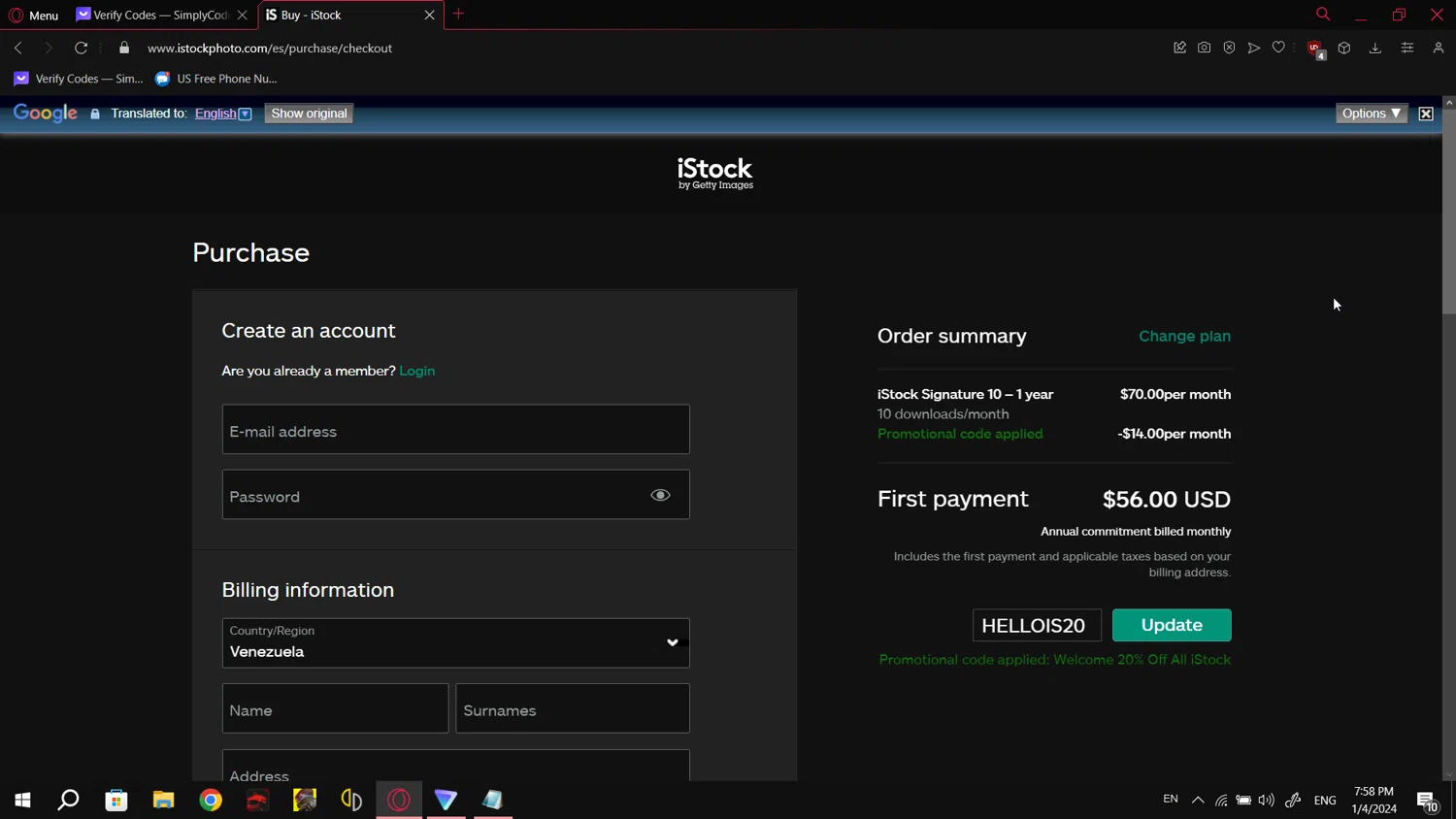Screen dimensions: 1456x819
Task: Click the iStock by Getty Images logo
Action: [x=715, y=174]
